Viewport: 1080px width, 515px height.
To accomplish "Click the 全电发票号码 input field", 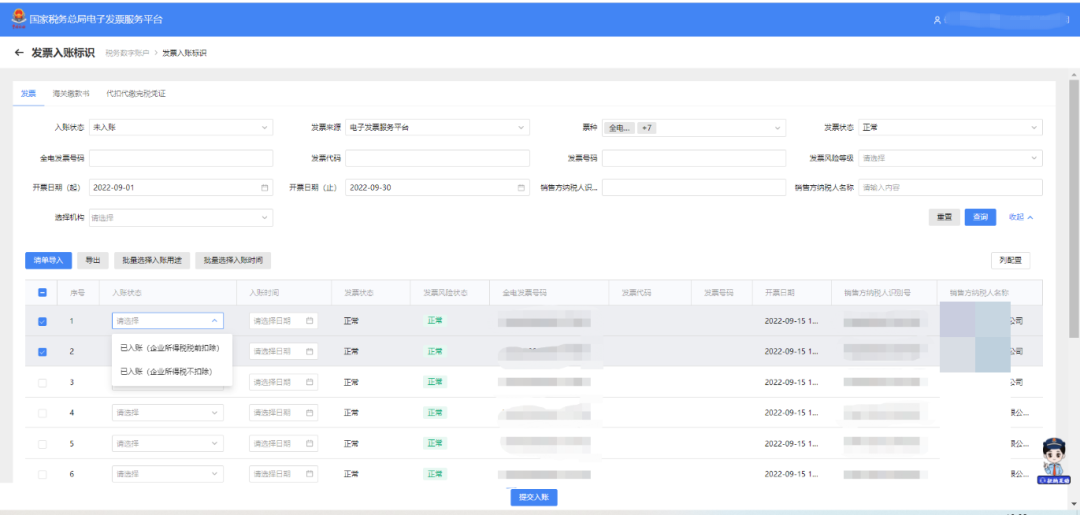I will [x=180, y=158].
